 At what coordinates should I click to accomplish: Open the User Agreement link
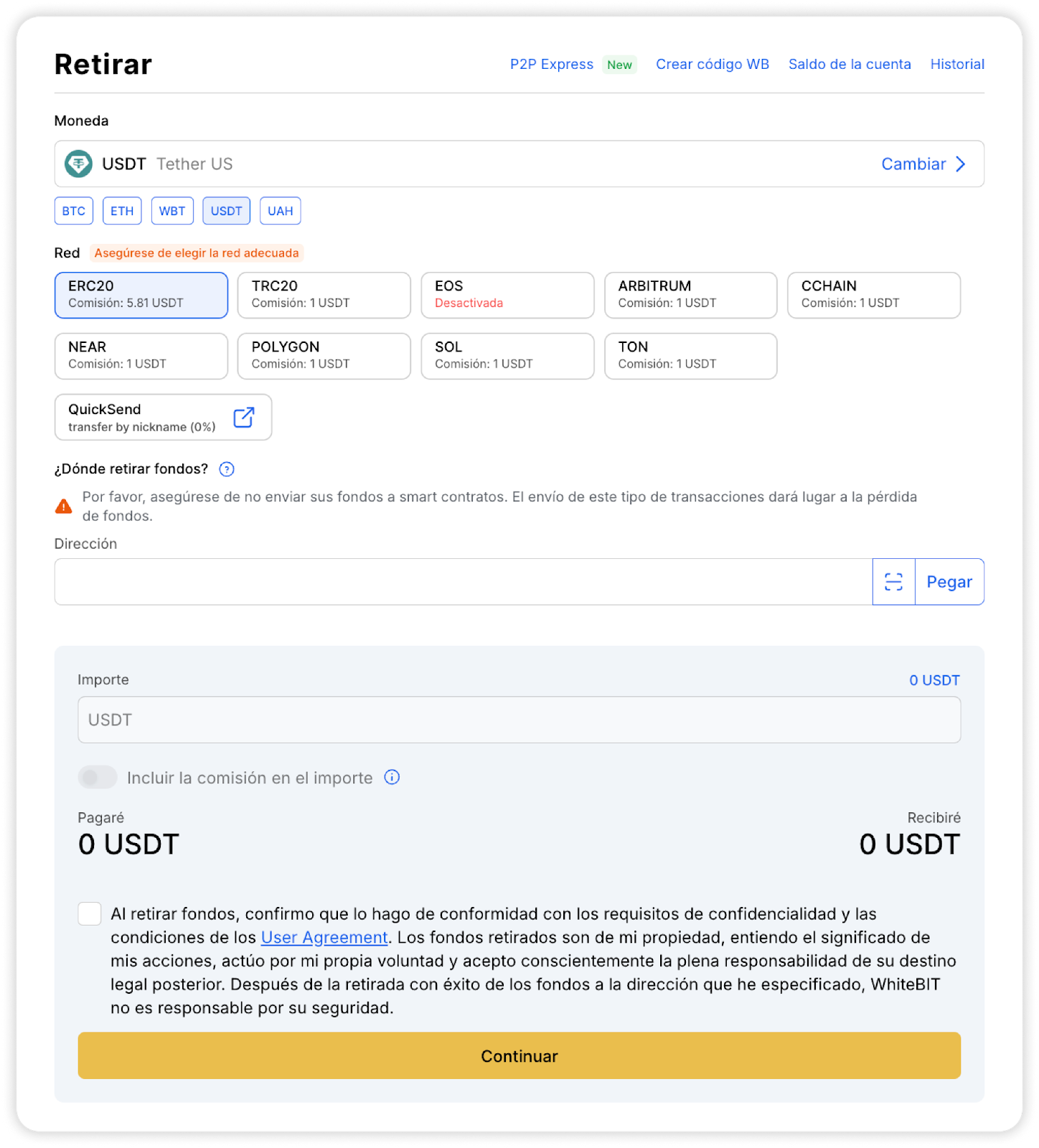[x=324, y=937]
